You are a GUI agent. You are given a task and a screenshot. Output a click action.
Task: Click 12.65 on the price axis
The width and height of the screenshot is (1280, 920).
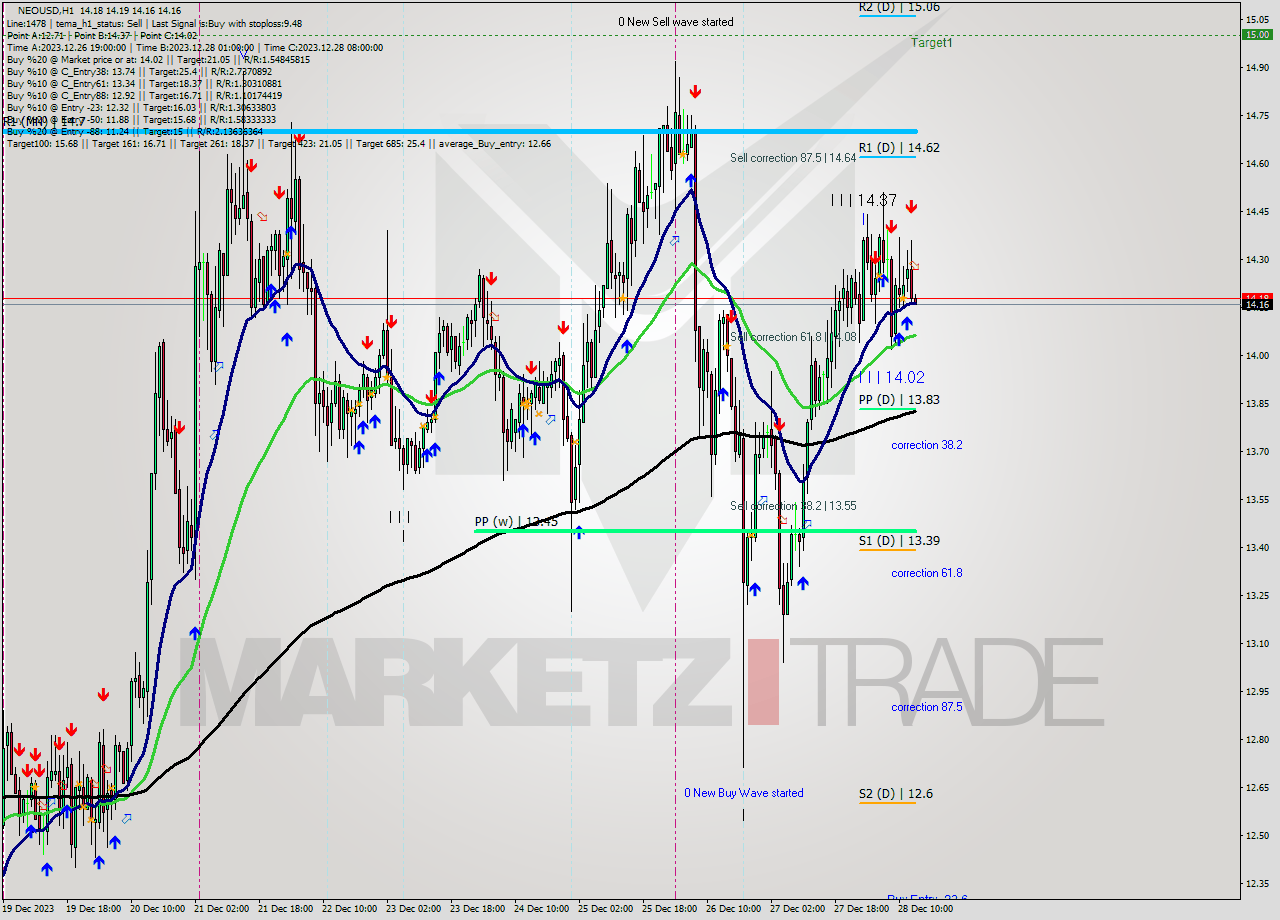pyautogui.click(x=1257, y=787)
